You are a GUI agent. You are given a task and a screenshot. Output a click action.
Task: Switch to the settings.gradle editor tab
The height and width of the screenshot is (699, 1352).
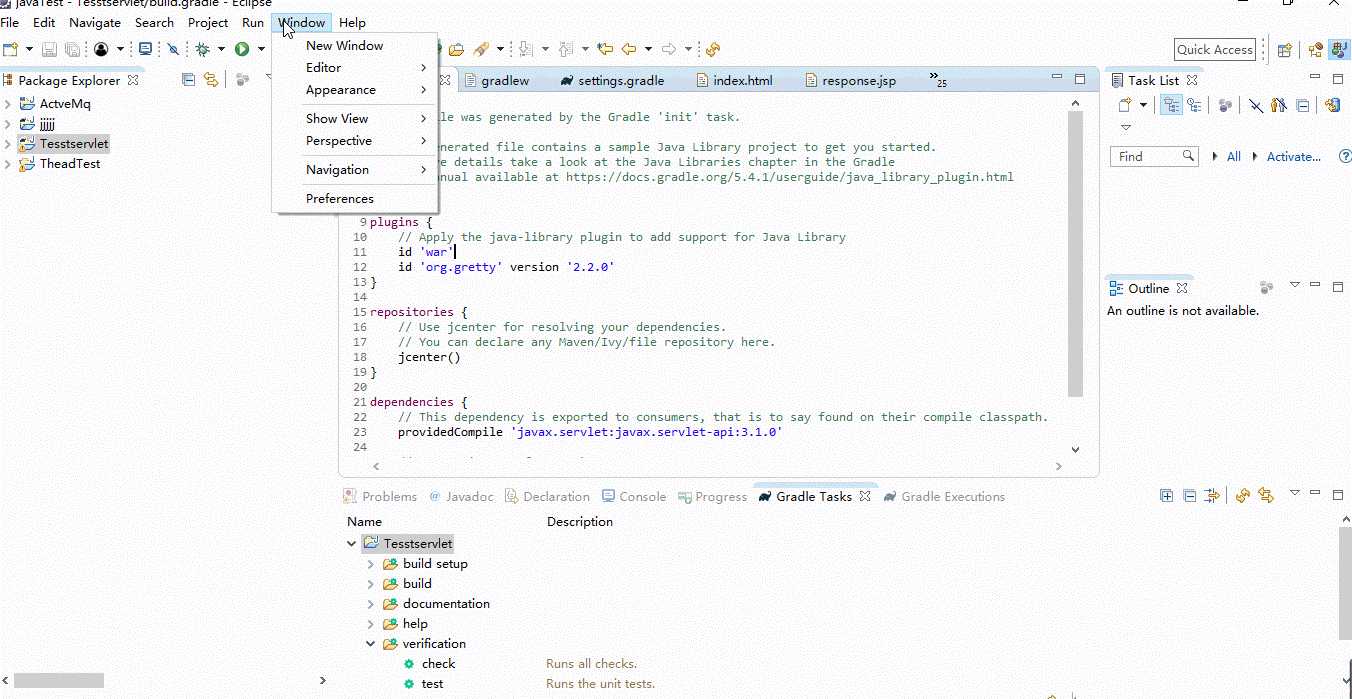612,80
